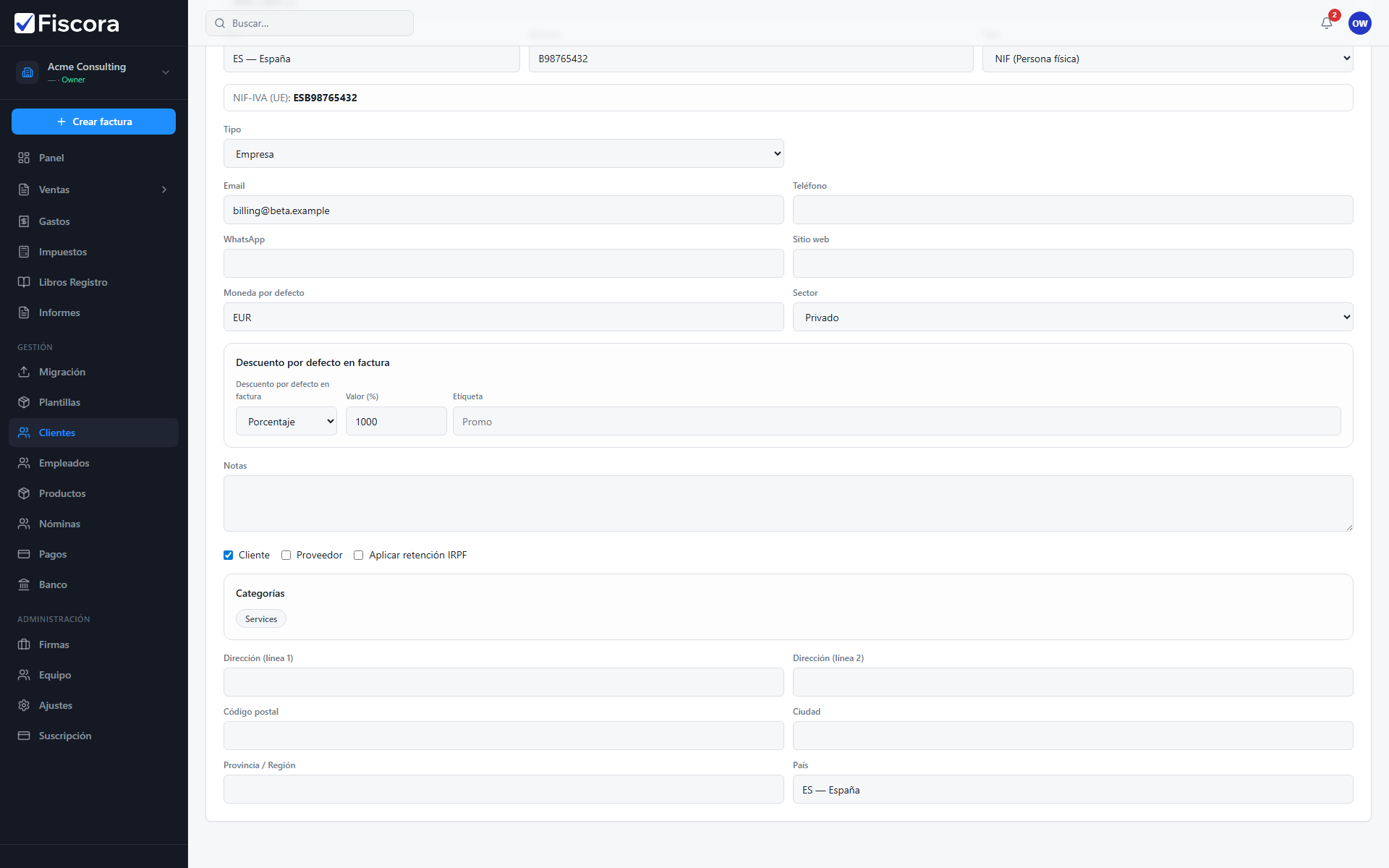Image resolution: width=1389 pixels, height=868 pixels.
Task: Click the Libros Registro book icon
Action: (x=24, y=282)
